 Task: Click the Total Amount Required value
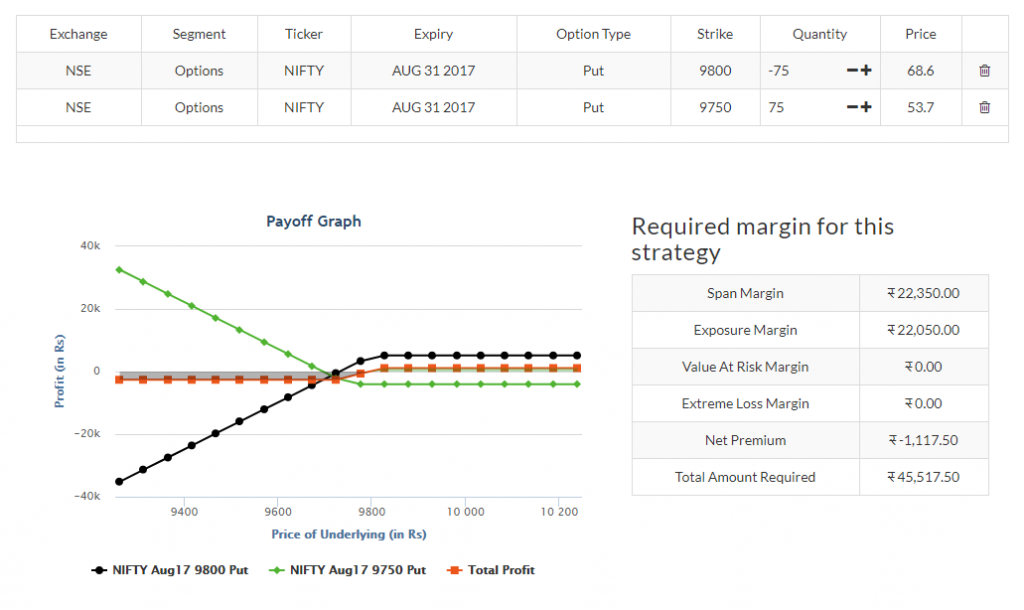point(924,477)
